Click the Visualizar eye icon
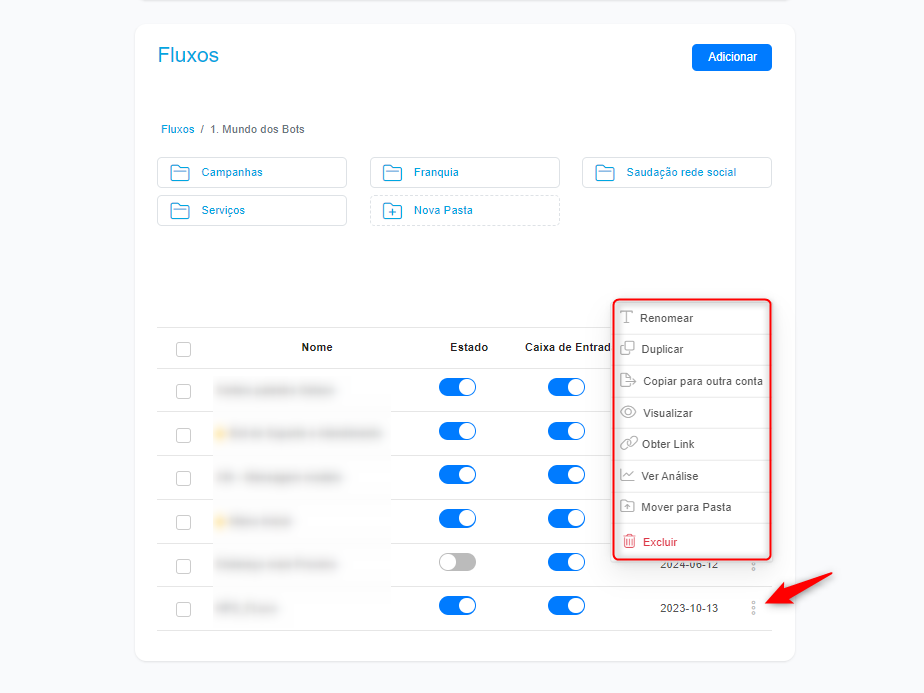 (x=628, y=412)
